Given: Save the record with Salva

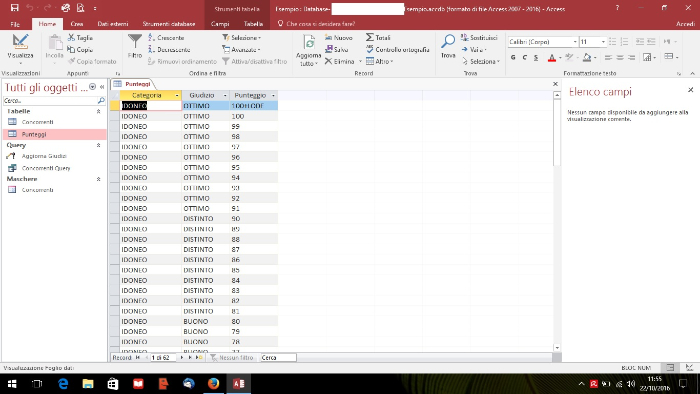Looking at the screenshot, I should tap(337, 50).
